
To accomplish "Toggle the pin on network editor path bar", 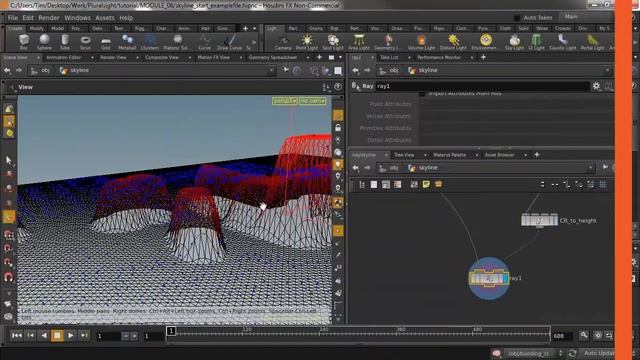I will click(605, 167).
